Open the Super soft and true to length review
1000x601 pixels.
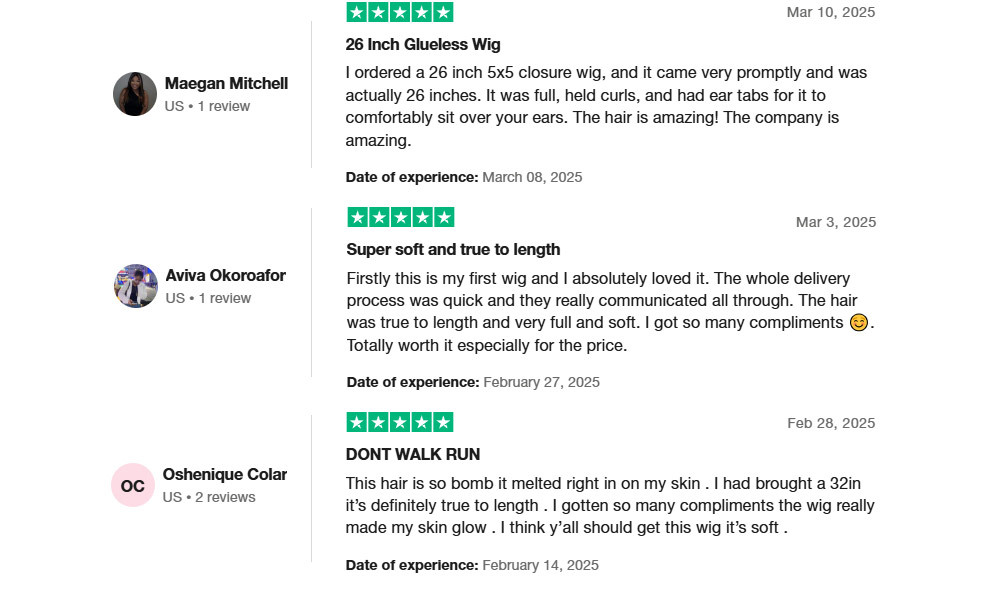(453, 249)
